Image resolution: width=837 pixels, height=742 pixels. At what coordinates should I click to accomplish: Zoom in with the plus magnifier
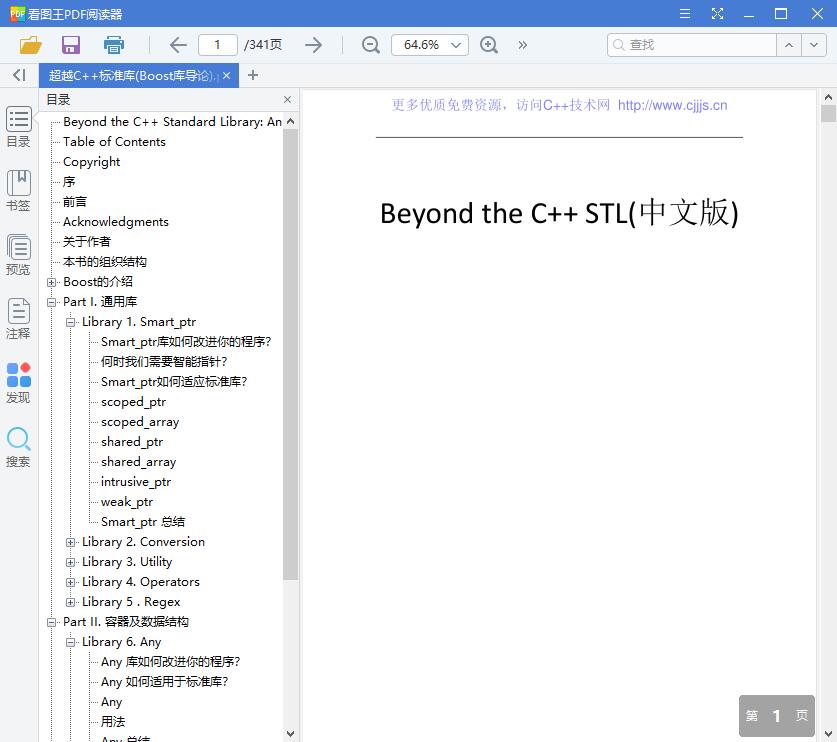coord(489,45)
